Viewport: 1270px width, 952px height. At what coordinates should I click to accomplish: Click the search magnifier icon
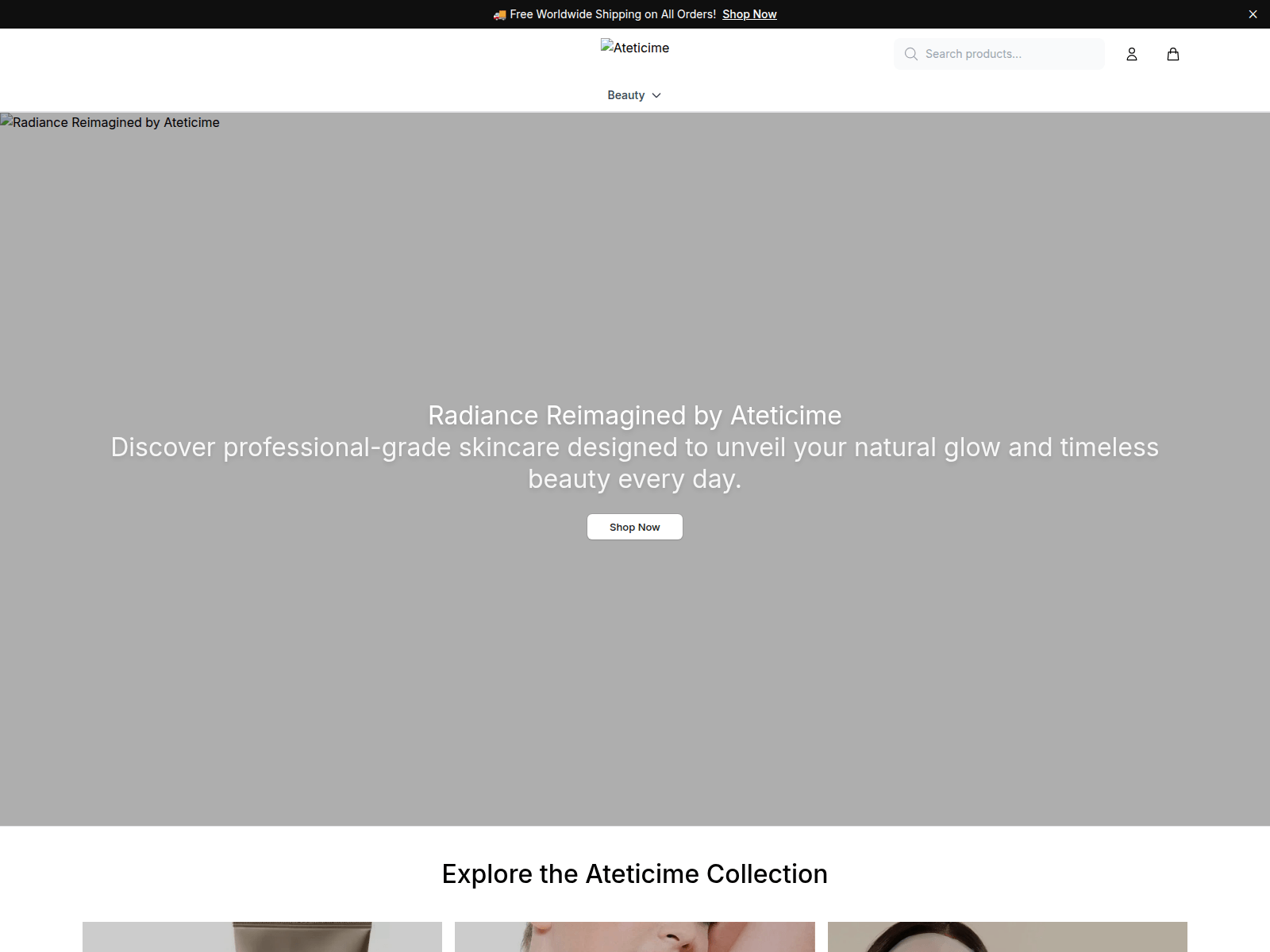(x=911, y=54)
